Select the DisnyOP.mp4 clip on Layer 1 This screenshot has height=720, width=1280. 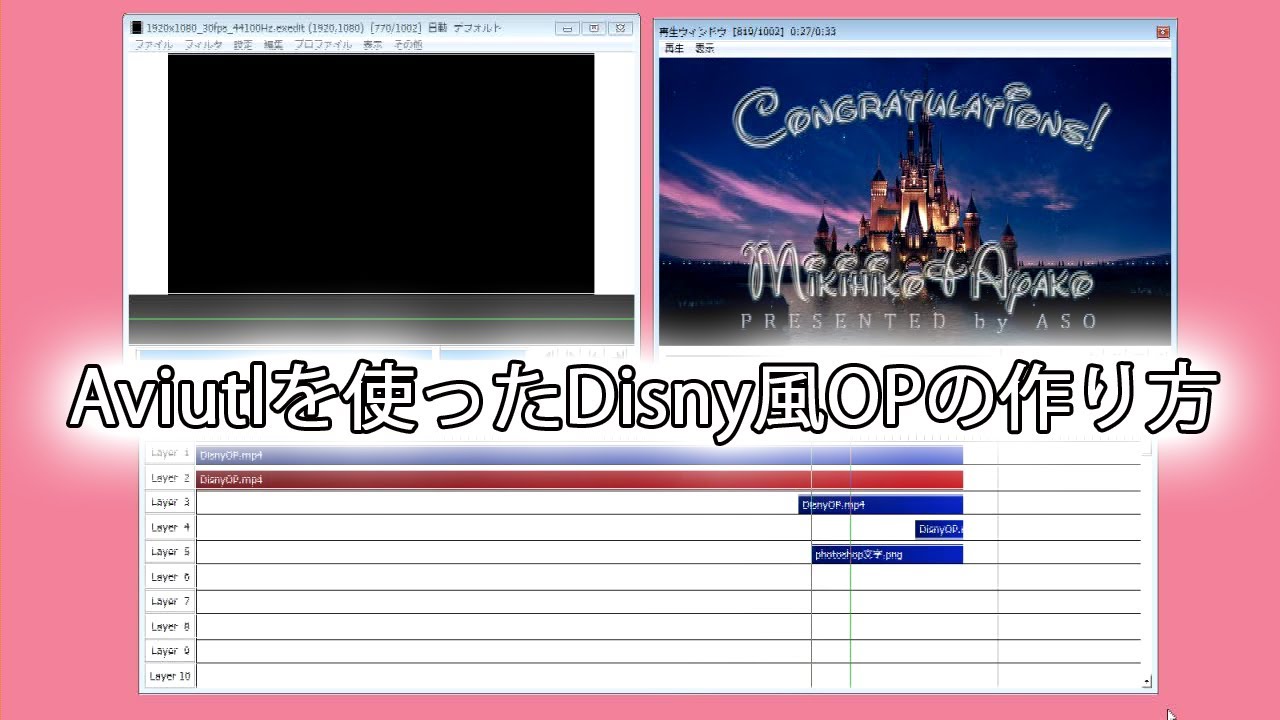[580, 455]
